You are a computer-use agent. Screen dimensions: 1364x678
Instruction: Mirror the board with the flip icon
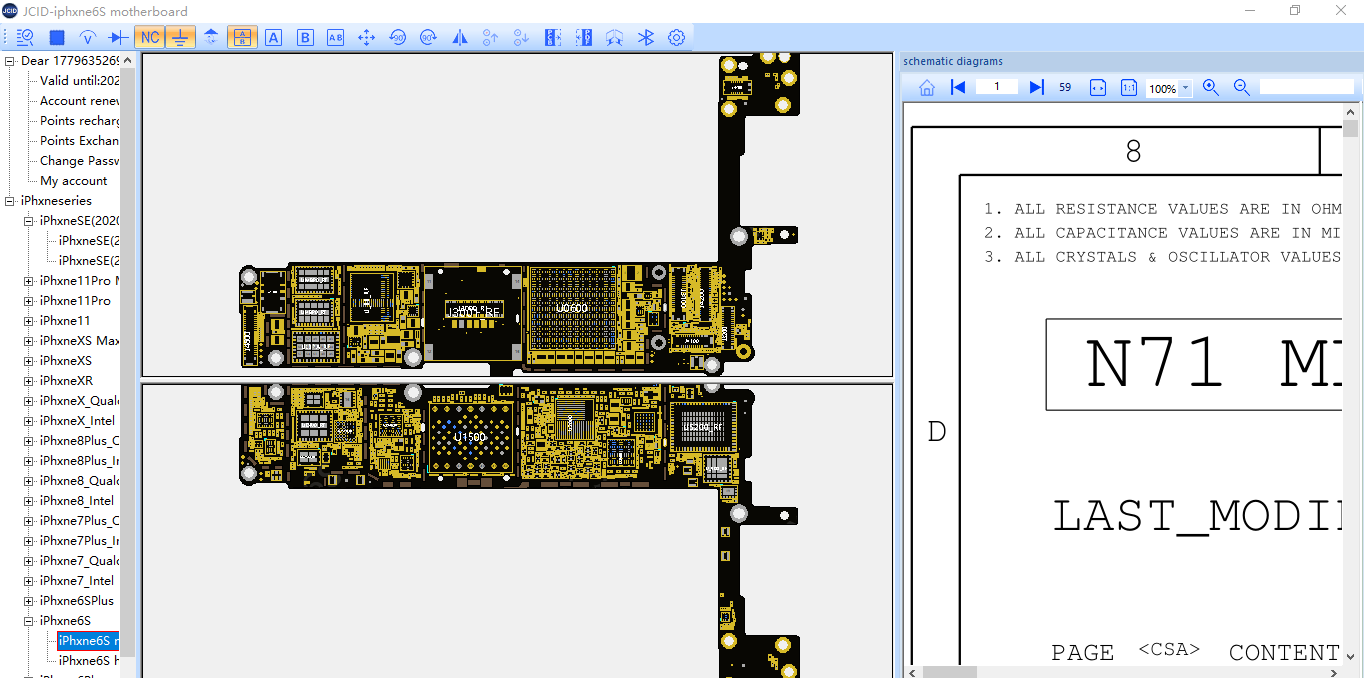[460, 38]
